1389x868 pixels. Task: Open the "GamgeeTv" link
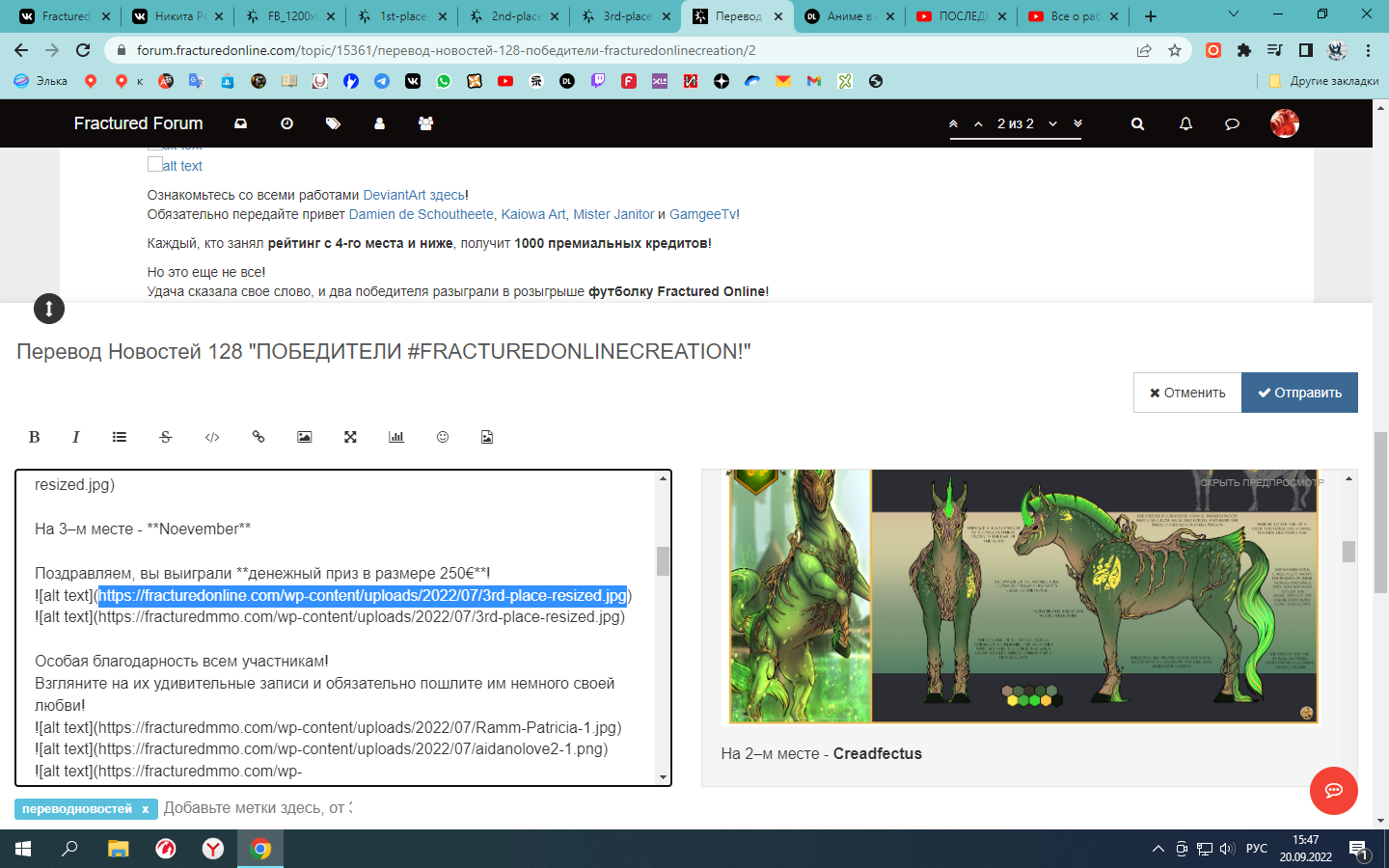click(702, 214)
